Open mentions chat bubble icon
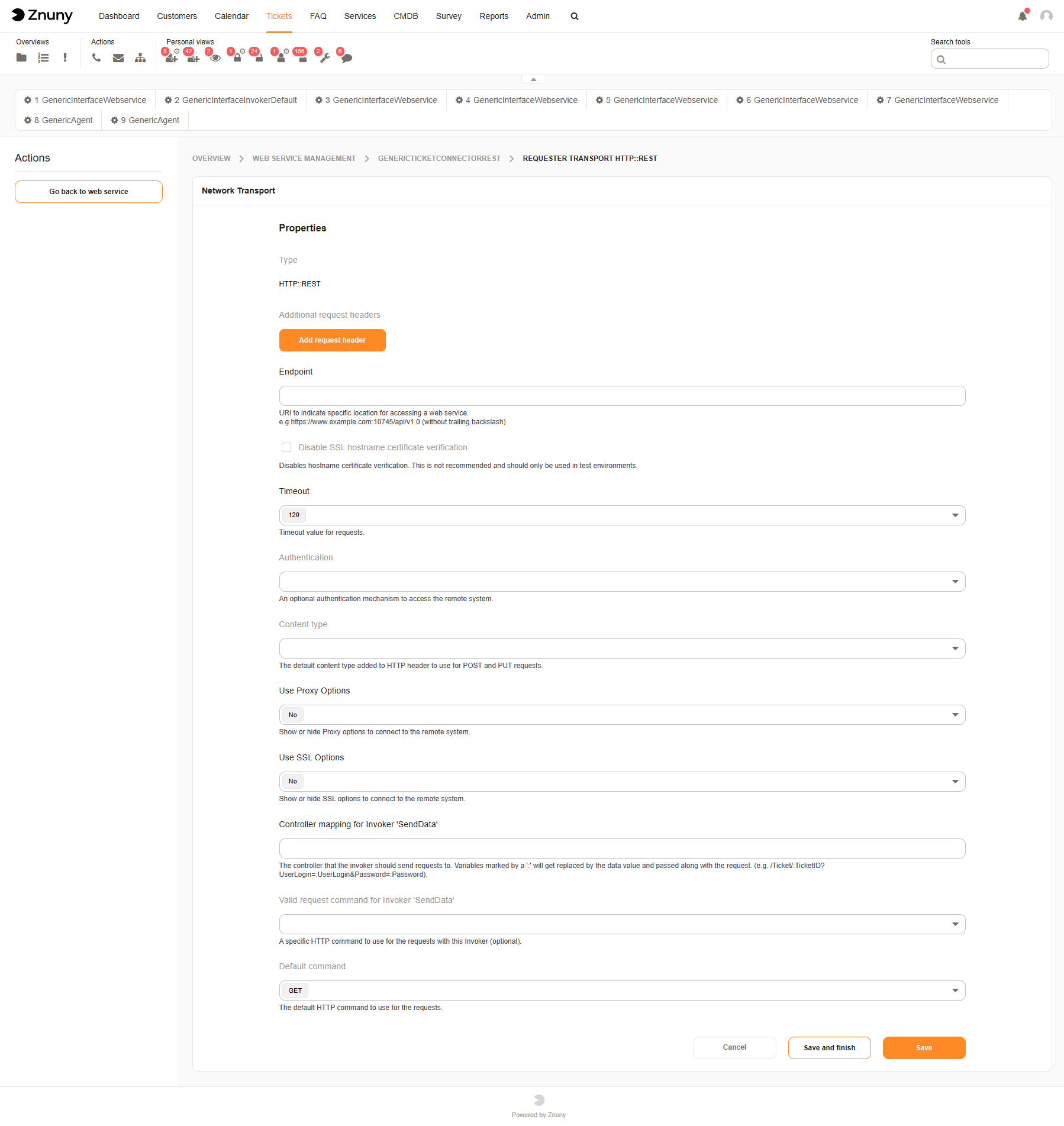The width and height of the screenshot is (1064, 1126). [x=346, y=58]
